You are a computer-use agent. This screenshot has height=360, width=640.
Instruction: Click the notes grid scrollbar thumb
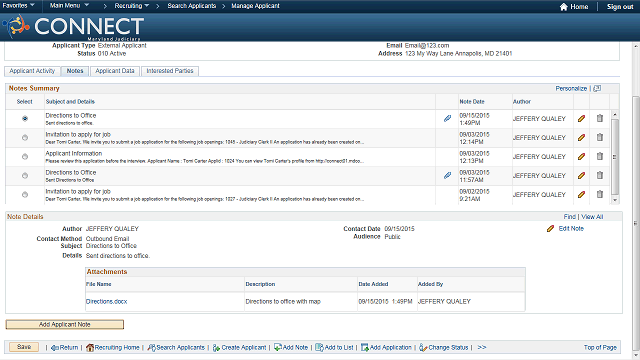point(615,157)
